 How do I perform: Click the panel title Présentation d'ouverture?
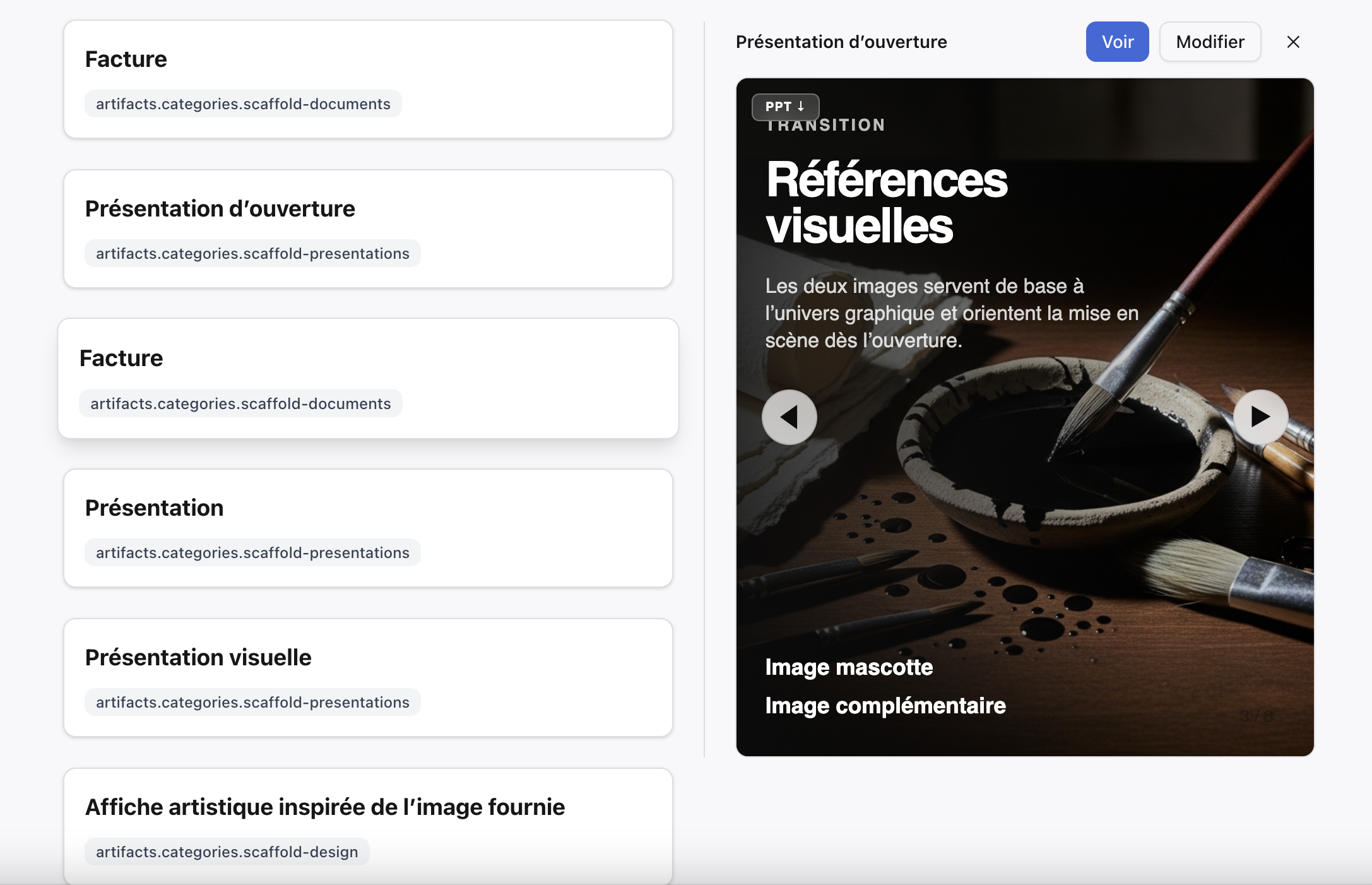(841, 42)
